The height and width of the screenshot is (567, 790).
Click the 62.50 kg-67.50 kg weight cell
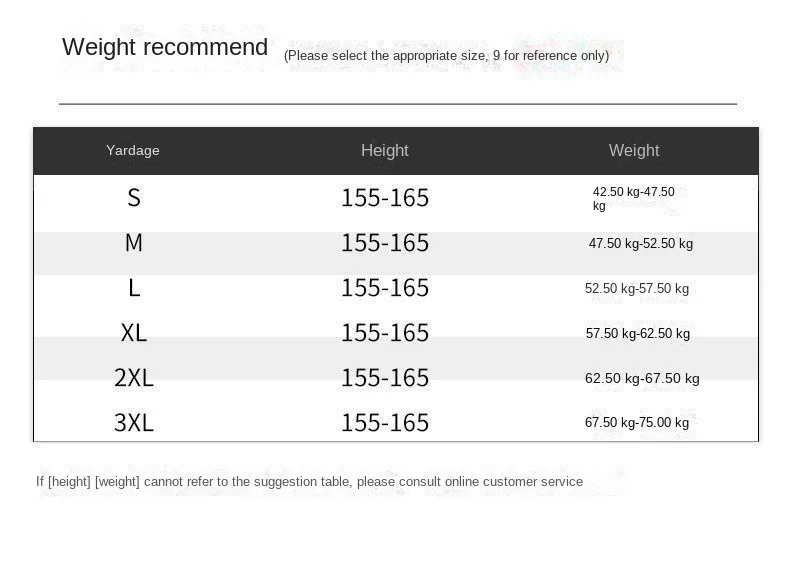(x=642, y=378)
